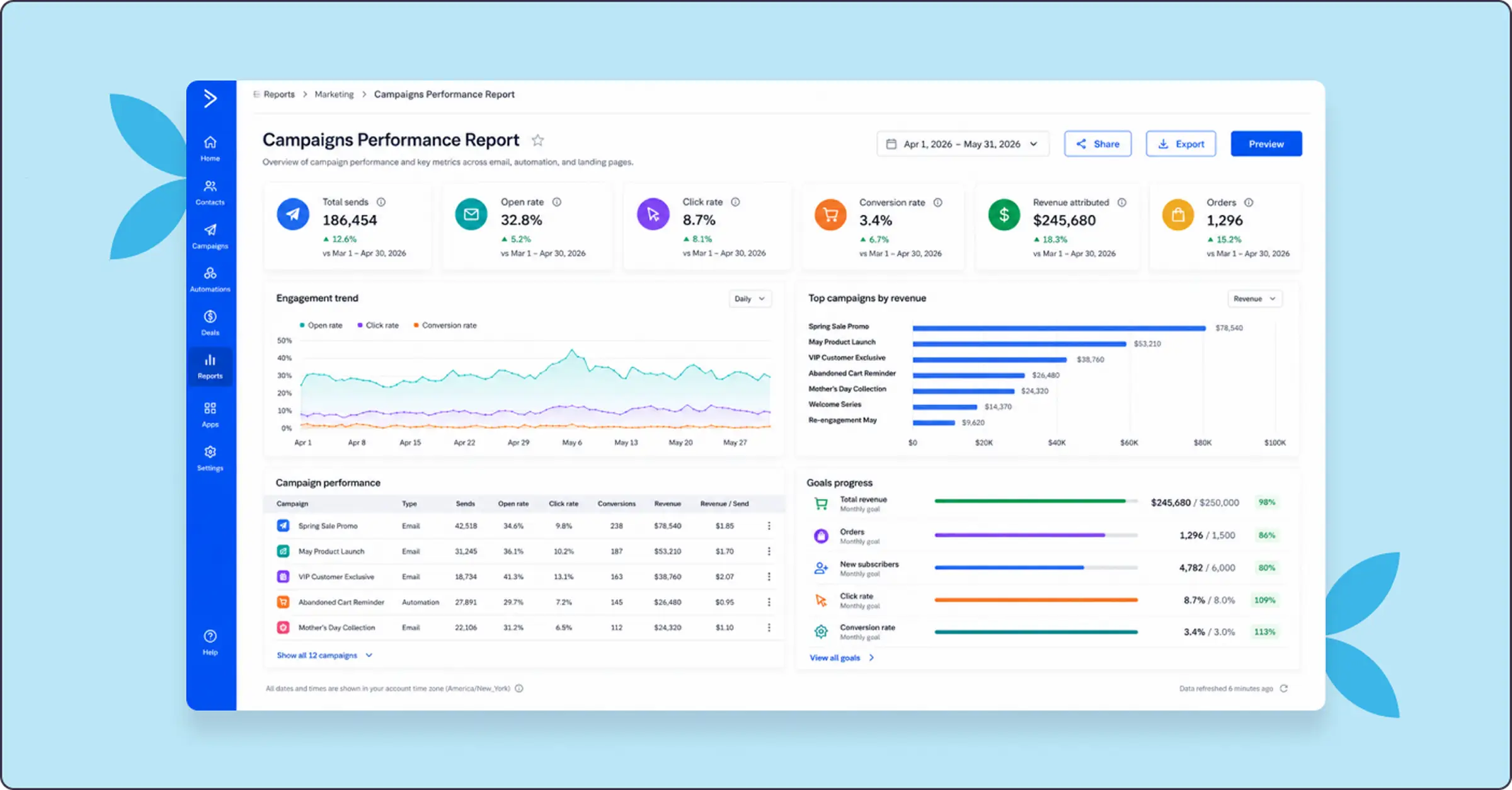This screenshot has width=1512, height=790.
Task: Open the Daily interval dropdown
Action: pyautogui.click(x=750, y=299)
